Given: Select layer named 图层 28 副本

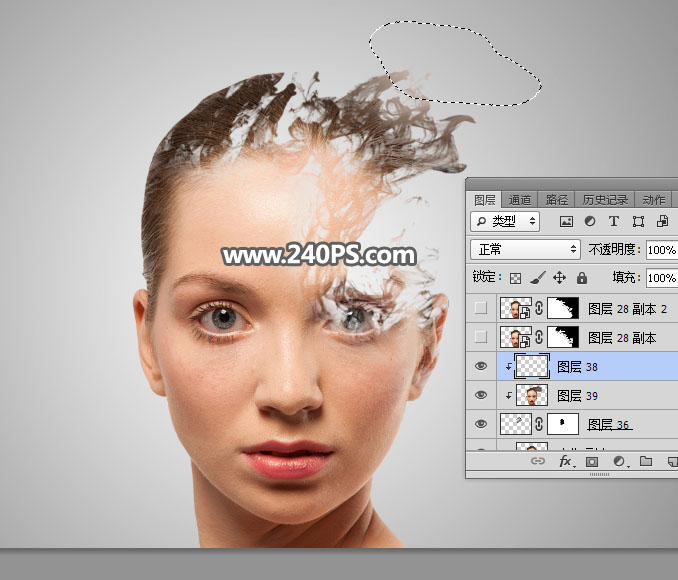Looking at the screenshot, I should point(622,338).
